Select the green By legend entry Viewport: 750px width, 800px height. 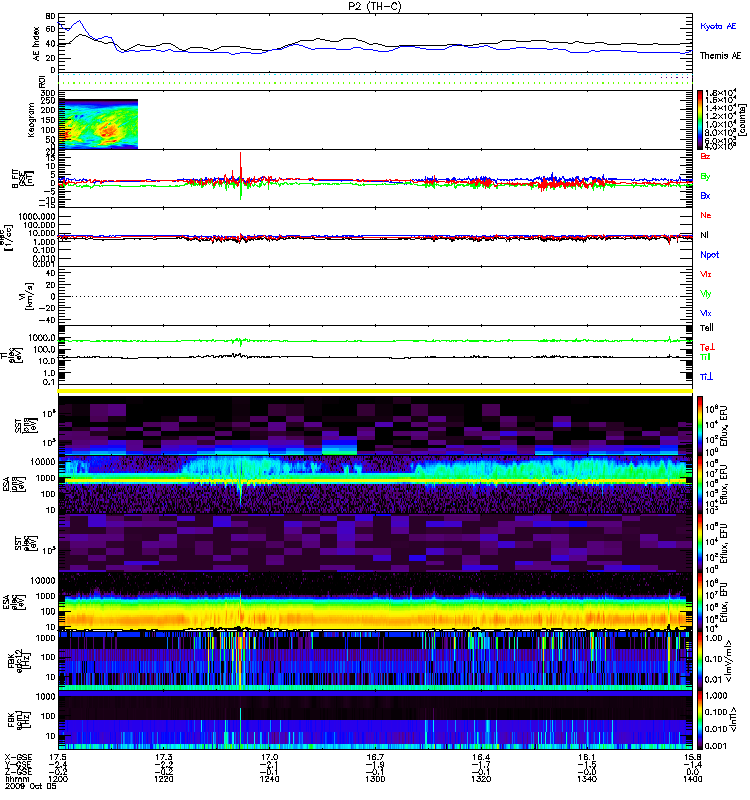pyautogui.click(x=705, y=177)
